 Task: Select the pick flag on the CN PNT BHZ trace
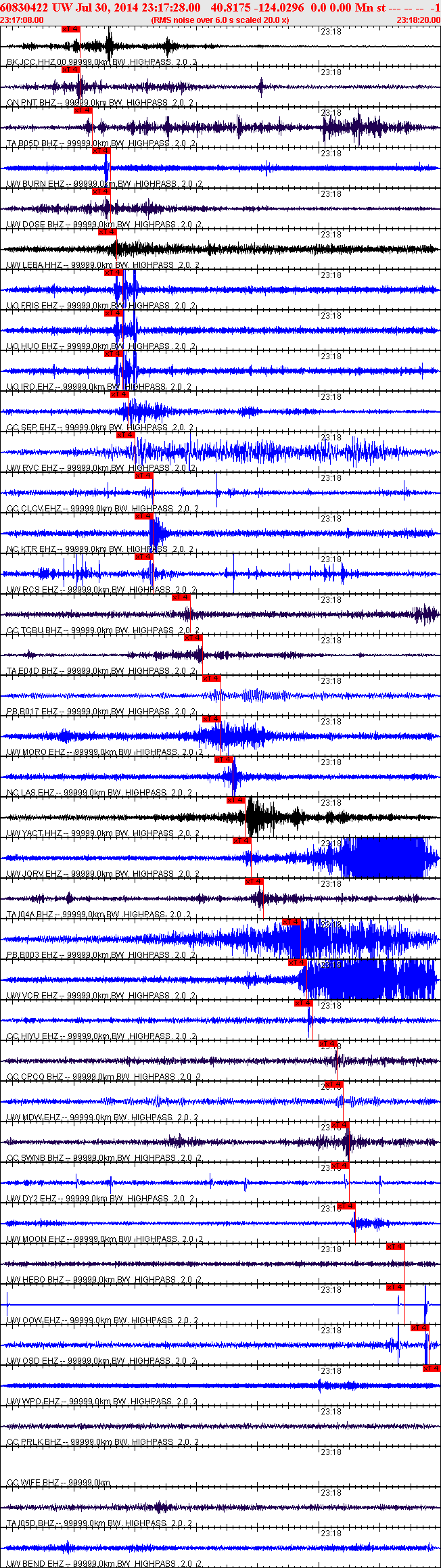pyautogui.click(x=70, y=70)
